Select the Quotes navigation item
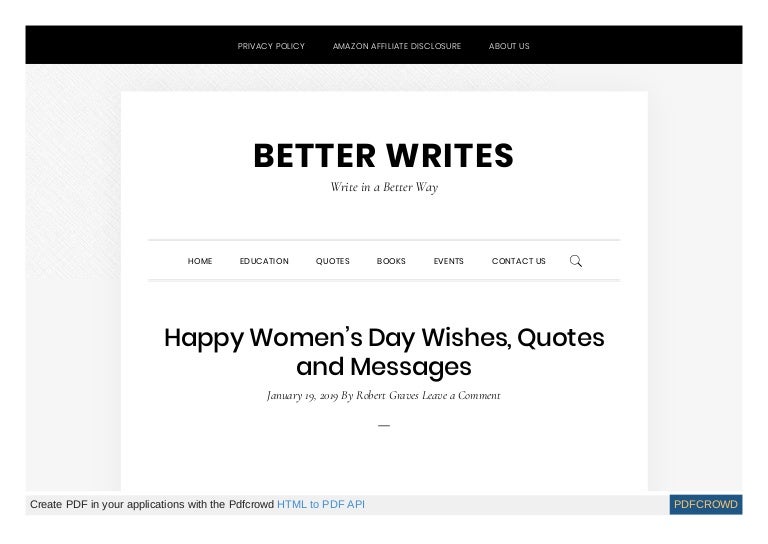Viewport: 768px width, 544px height. (x=333, y=261)
